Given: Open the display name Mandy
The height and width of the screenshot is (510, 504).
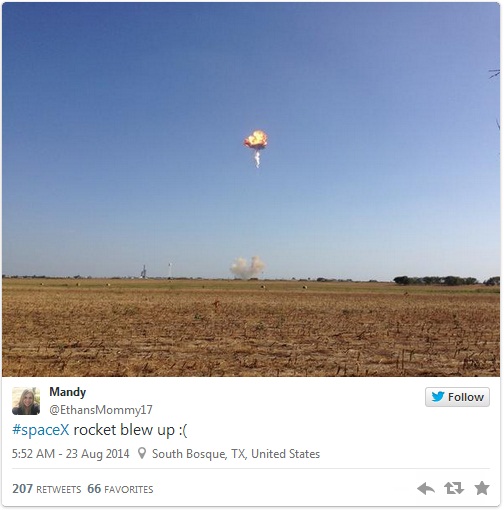Looking at the screenshot, I should click(68, 392).
